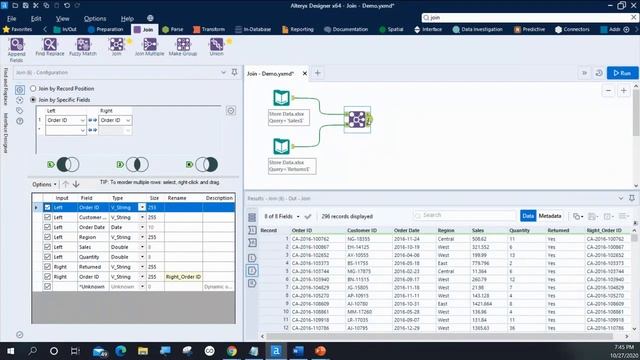Show results Metadata view
The width and height of the screenshot is (640, 360).
click(549, 216)
